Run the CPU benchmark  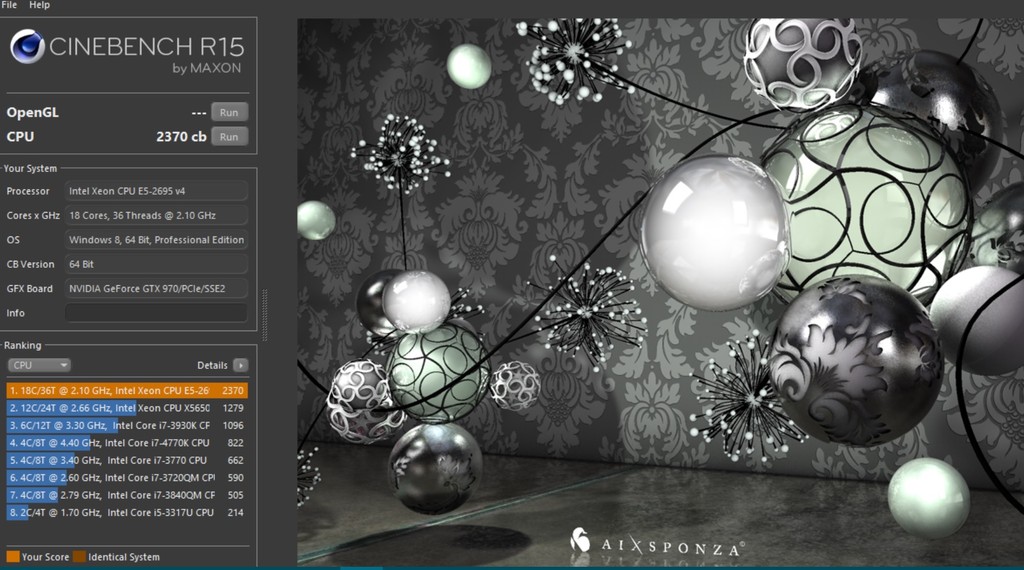coord(229,137)
